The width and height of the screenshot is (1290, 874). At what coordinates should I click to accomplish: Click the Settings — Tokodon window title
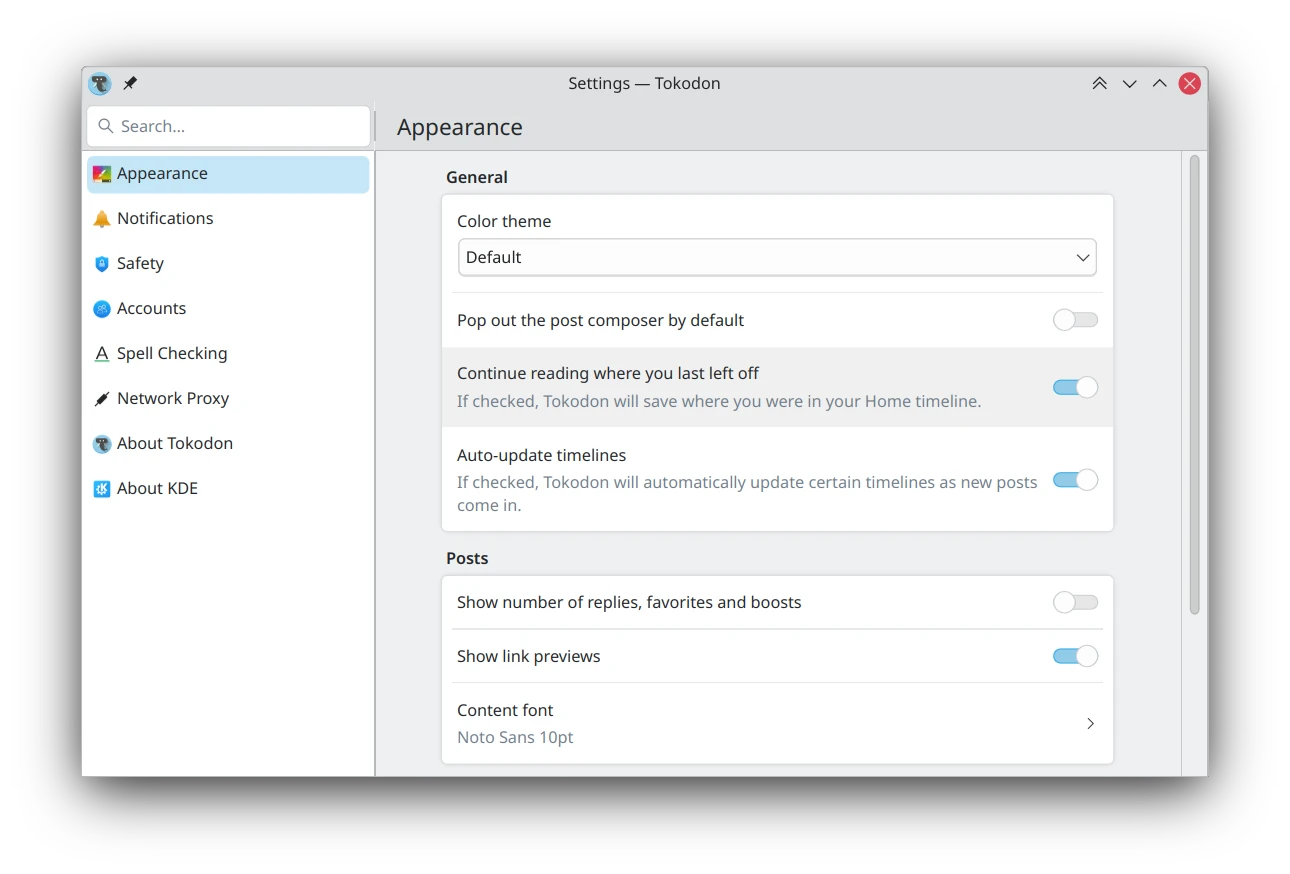pyautogui.click(x=644, y=84)
